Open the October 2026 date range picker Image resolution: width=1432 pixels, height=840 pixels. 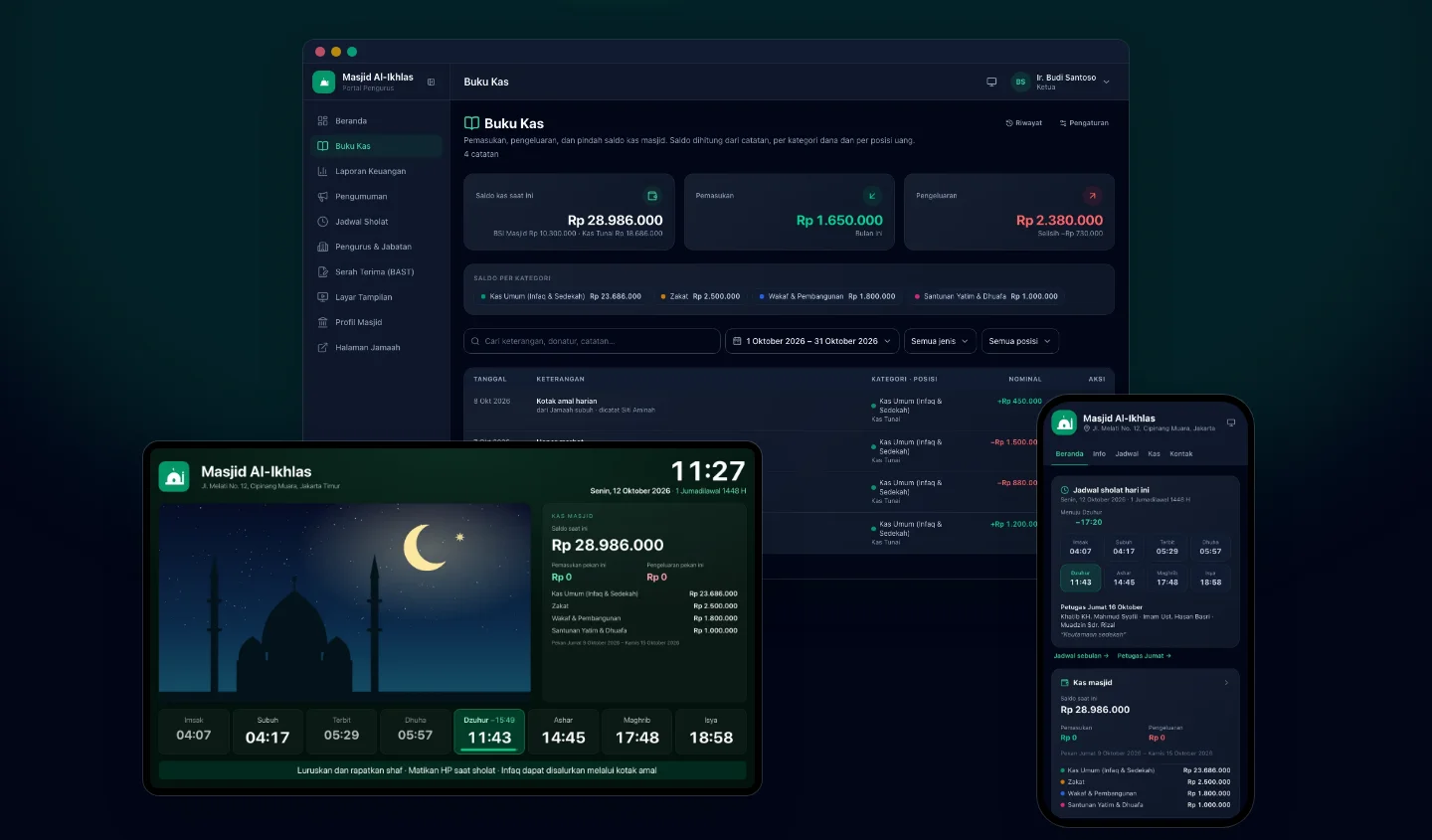[x=811, y=341]
